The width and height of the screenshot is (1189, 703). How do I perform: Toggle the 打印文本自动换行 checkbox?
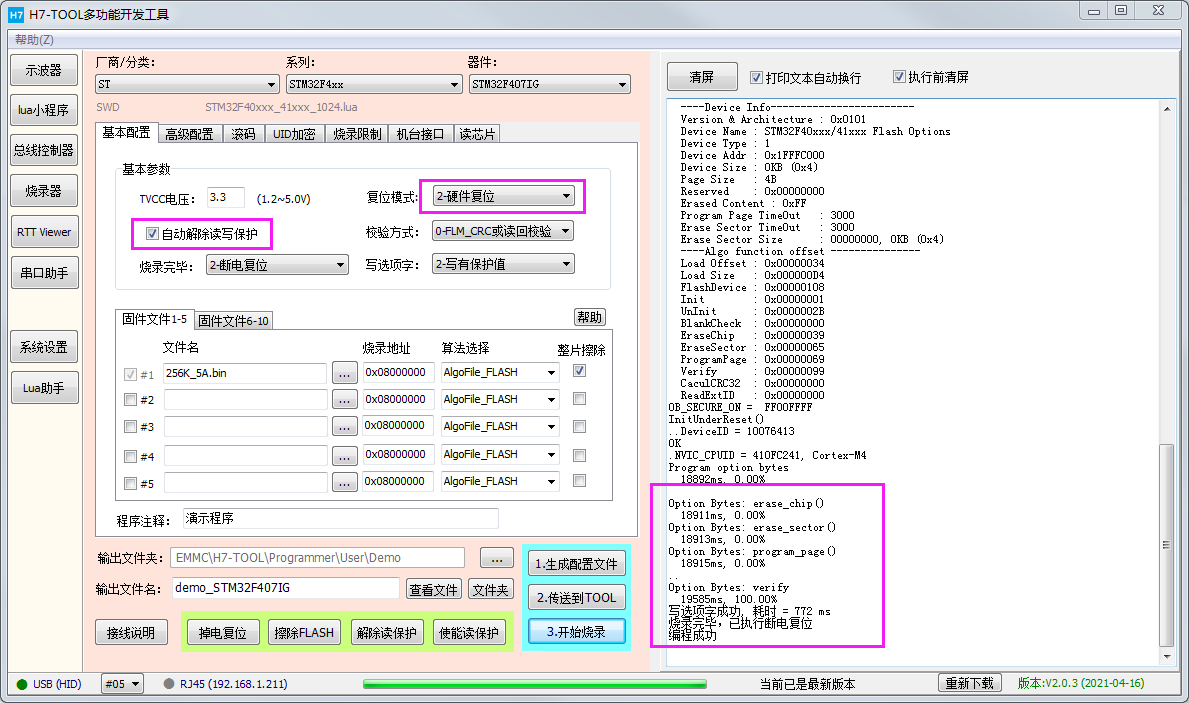coord(756,77)
